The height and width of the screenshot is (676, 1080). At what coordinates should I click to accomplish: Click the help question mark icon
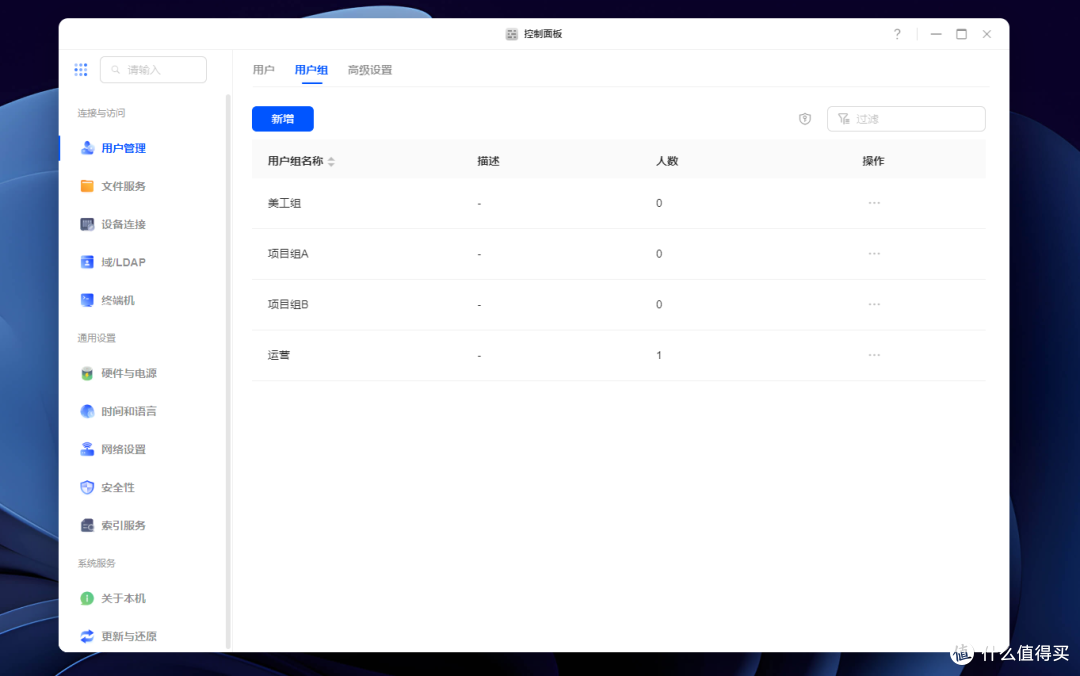point(897,34)
